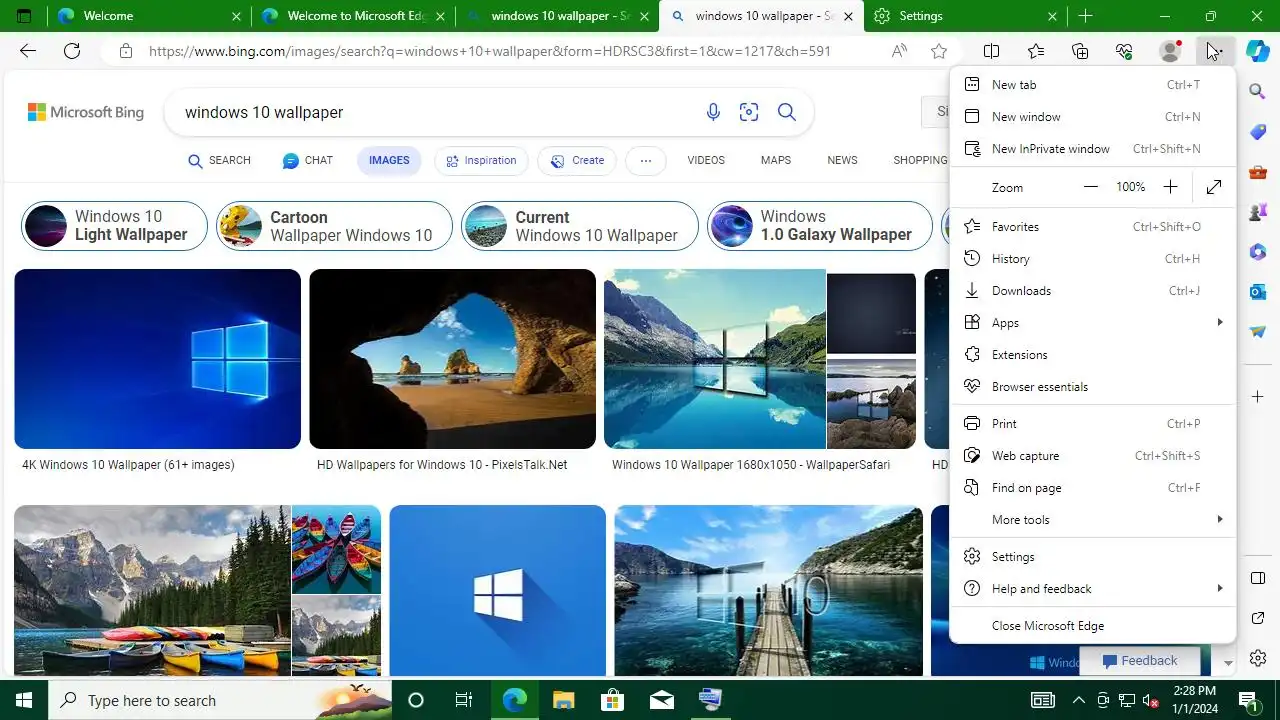Open the Copilot sidebar icon

1257,51
